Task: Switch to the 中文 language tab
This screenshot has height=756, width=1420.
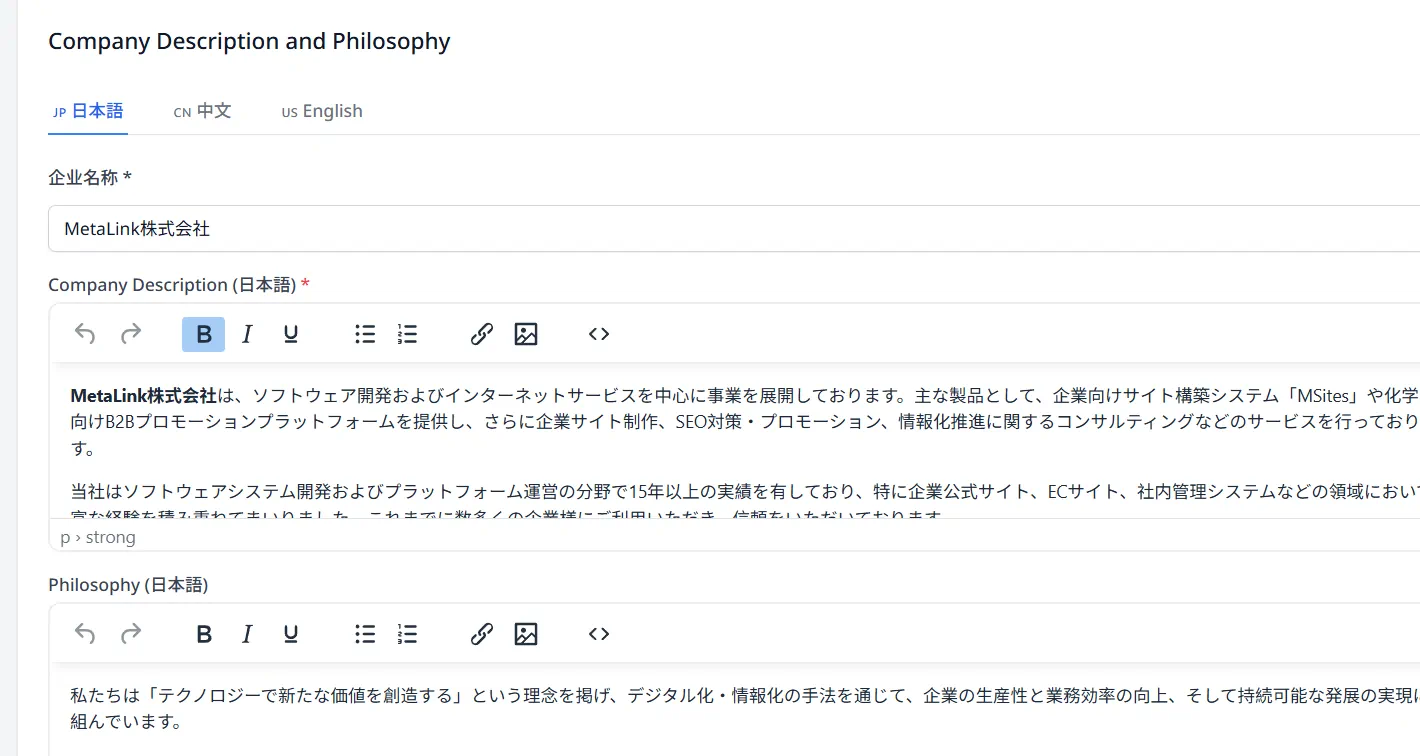Action: pyautogui.click(x=203, y=111)
